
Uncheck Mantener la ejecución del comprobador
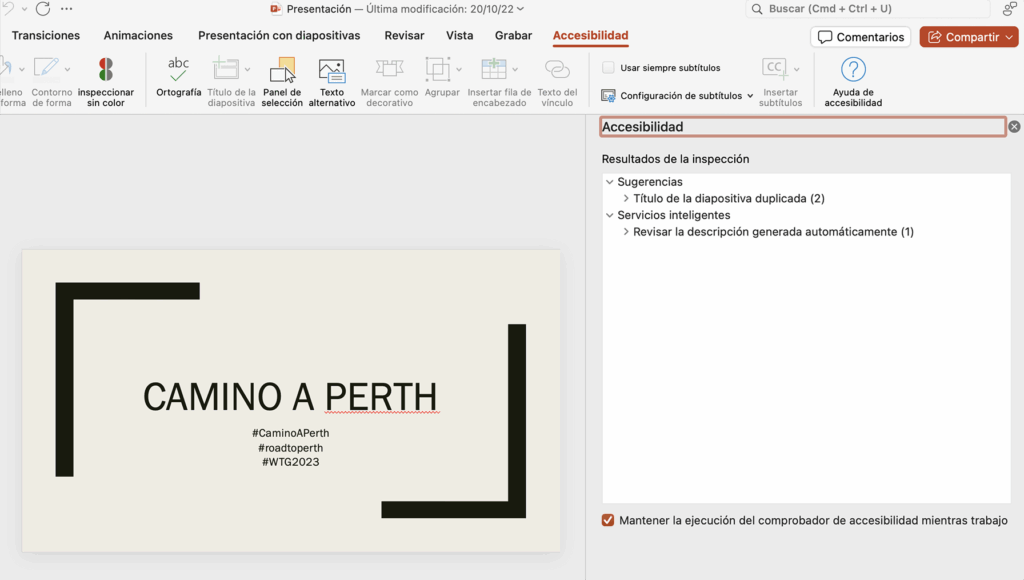pos(607,520)
